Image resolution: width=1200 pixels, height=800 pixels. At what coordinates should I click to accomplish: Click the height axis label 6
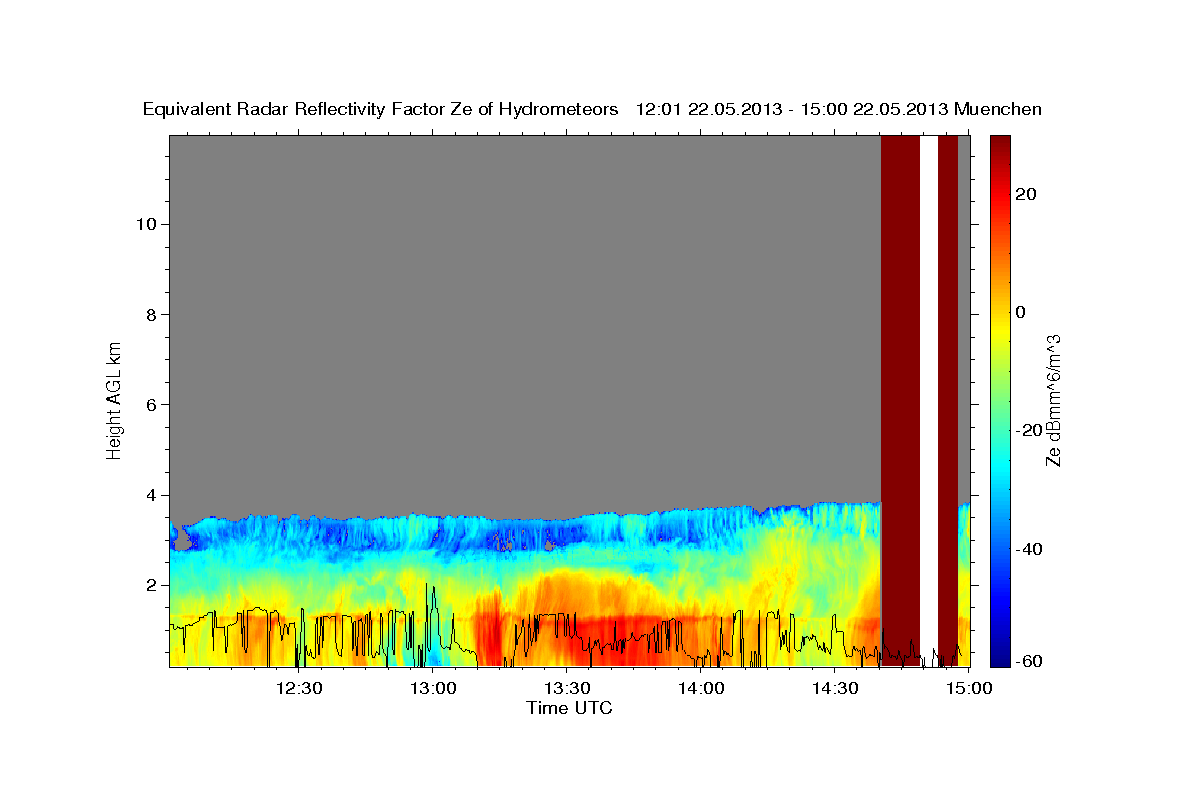[152, 404]
